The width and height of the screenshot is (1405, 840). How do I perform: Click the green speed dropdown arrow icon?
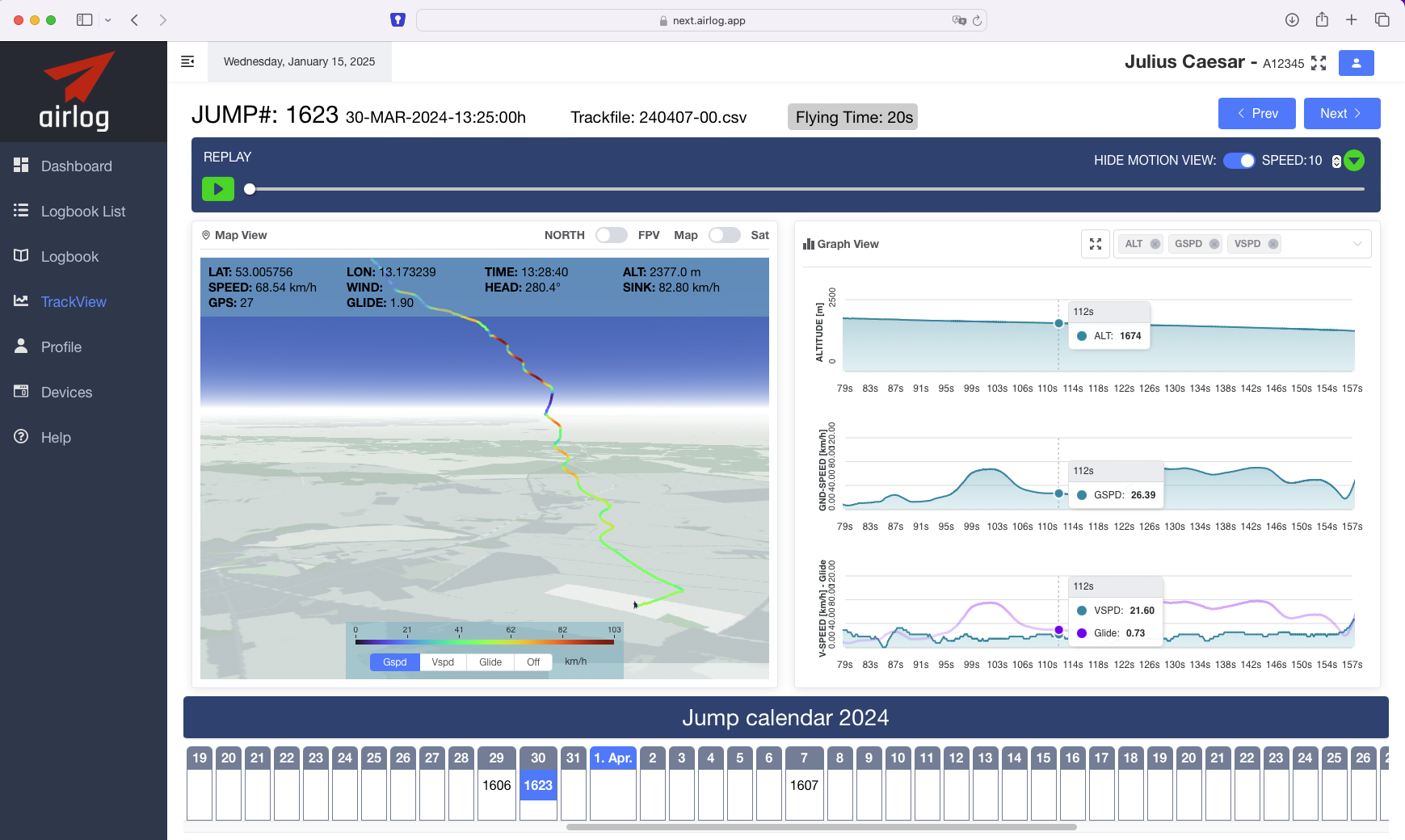[1355, 161]
